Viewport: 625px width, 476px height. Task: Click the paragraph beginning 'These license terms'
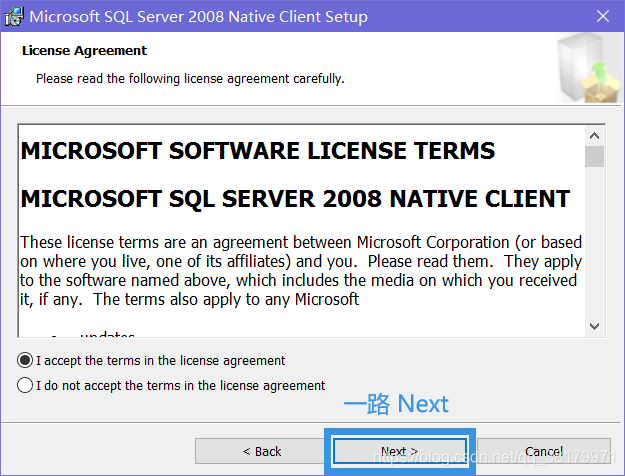click(301, 271)
